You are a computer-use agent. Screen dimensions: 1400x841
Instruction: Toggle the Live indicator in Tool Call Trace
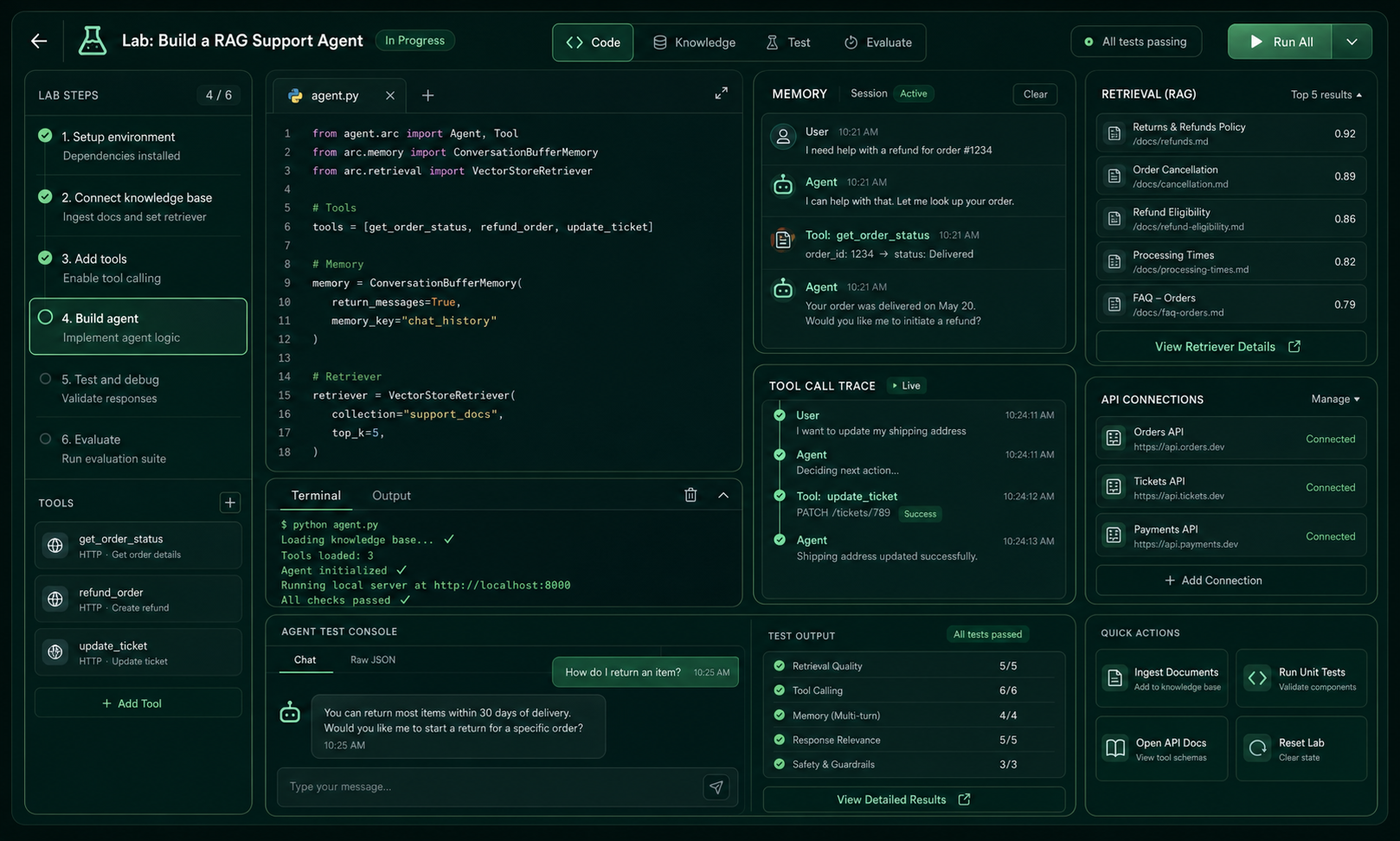906,386
